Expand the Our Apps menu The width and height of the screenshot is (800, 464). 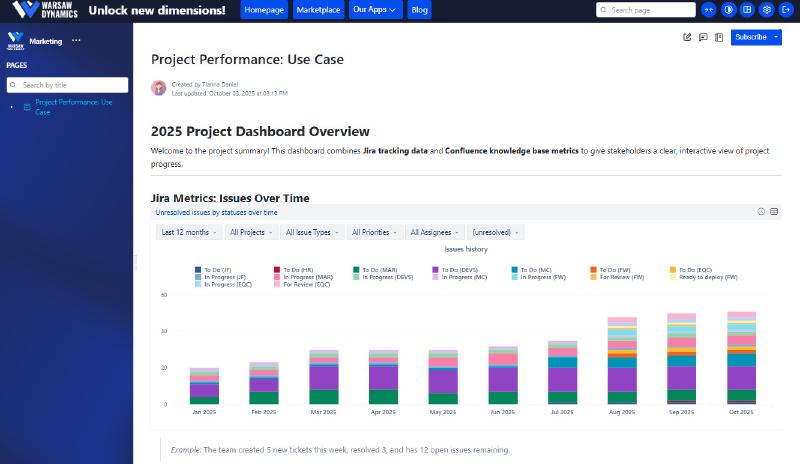coord(376,10)
